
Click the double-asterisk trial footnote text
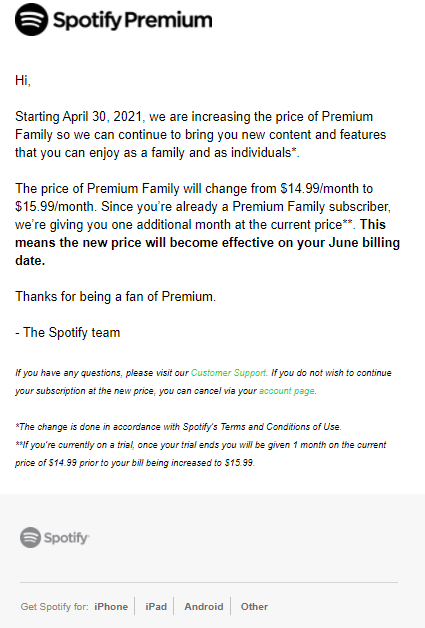(x=201, y=454)
